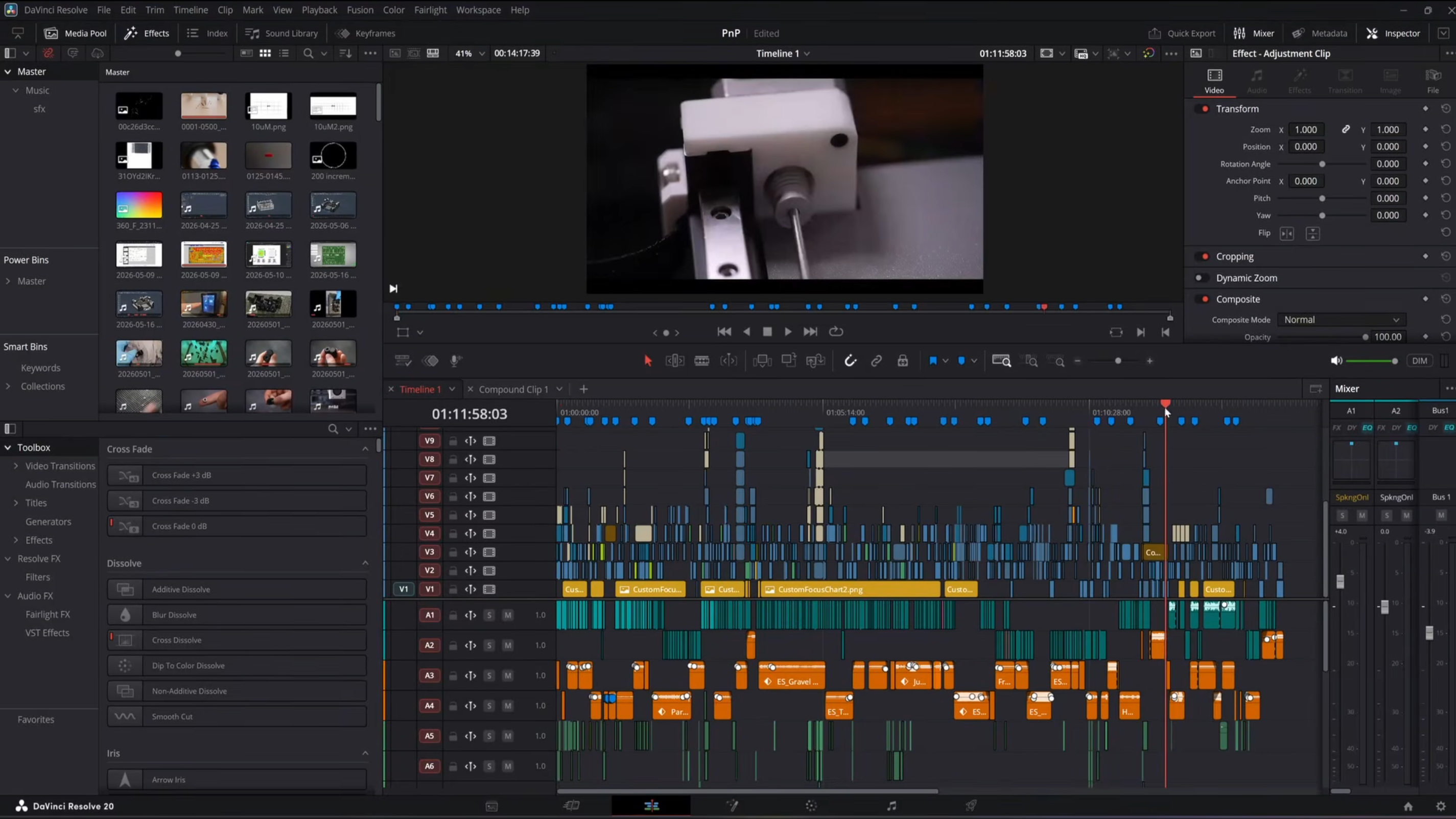Image resolution: width=1456 pixels, height=819 pixels.
Task: Switch to Compound Clip 1 timeline tab
Action: tap(513, 389)
